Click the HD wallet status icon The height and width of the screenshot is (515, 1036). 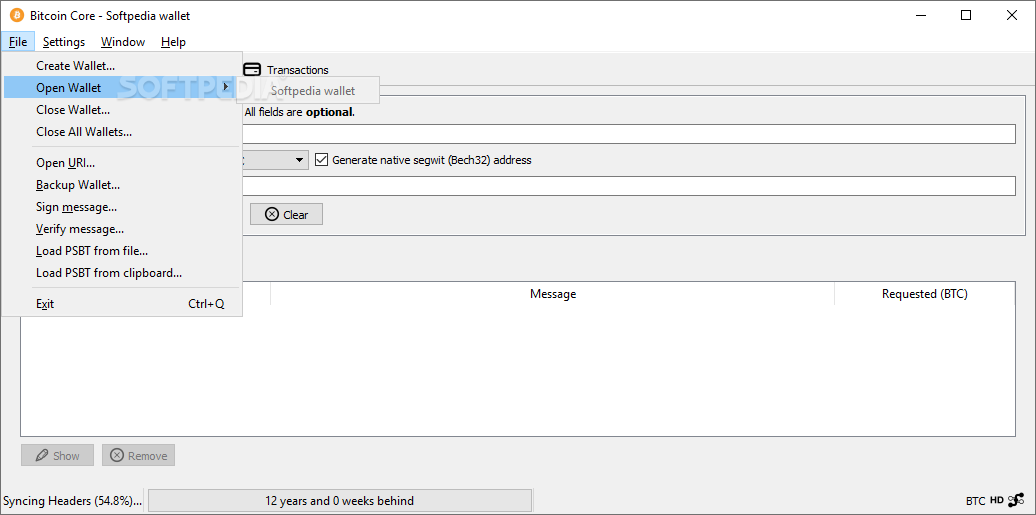pos(996,500)
